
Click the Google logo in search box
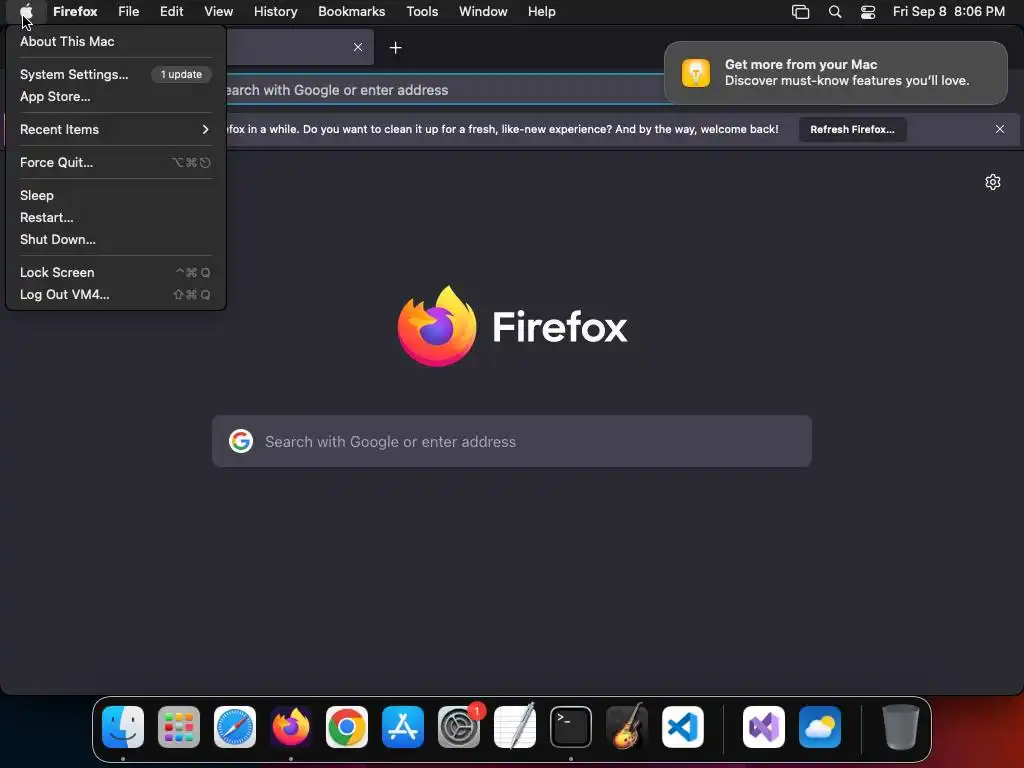[241, 441]
